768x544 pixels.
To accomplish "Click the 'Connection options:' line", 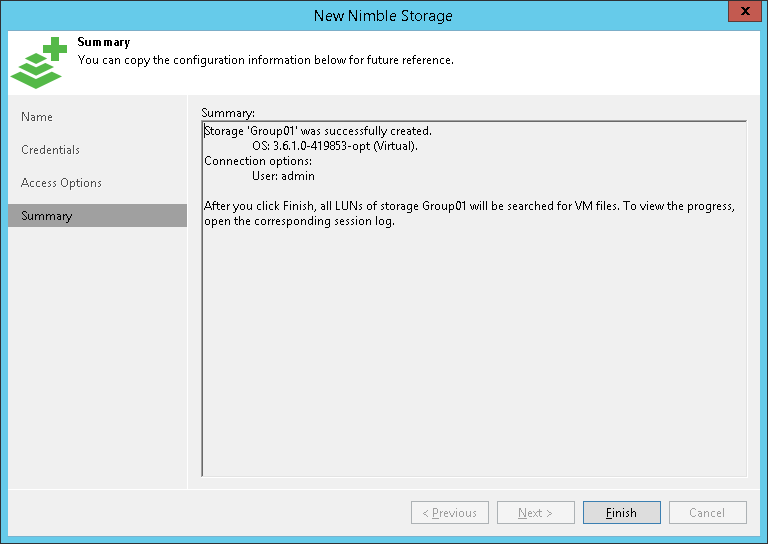I will [258, 161].
